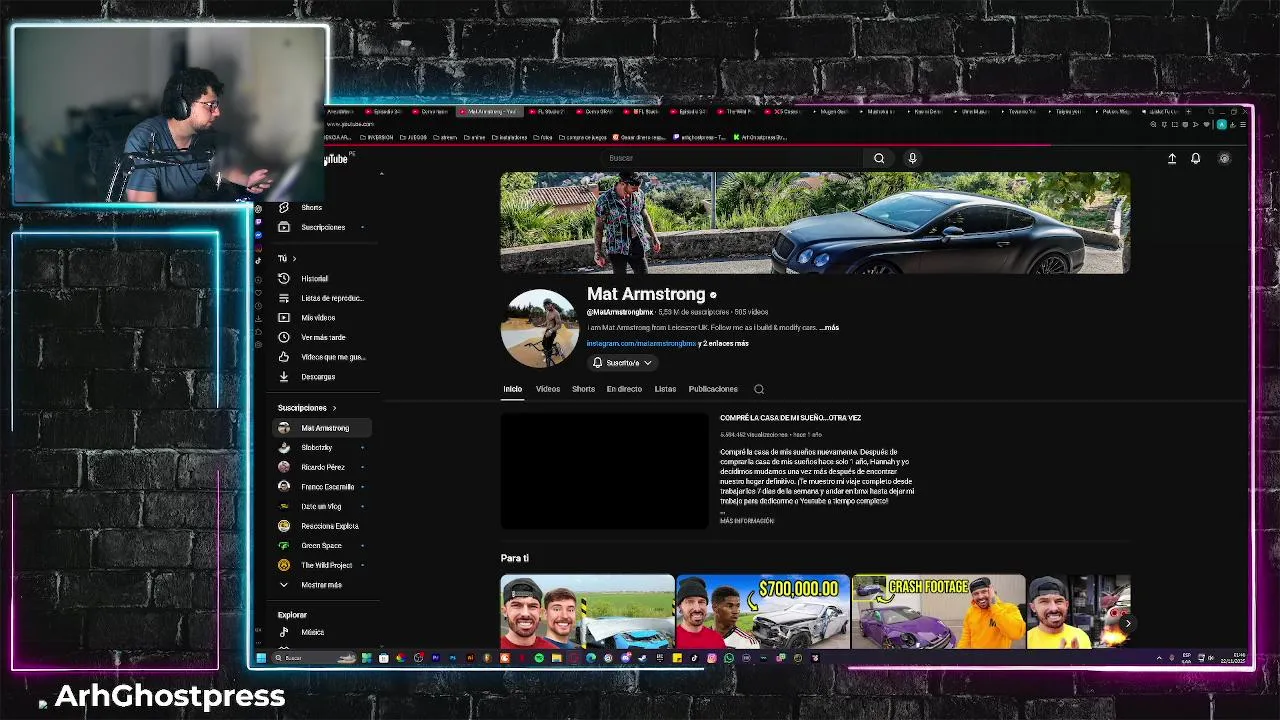The height and width of the screenshot is (720, 1280).
Task: Open Listas de reproducción playlist icon
Action: [x=284, y=298]
